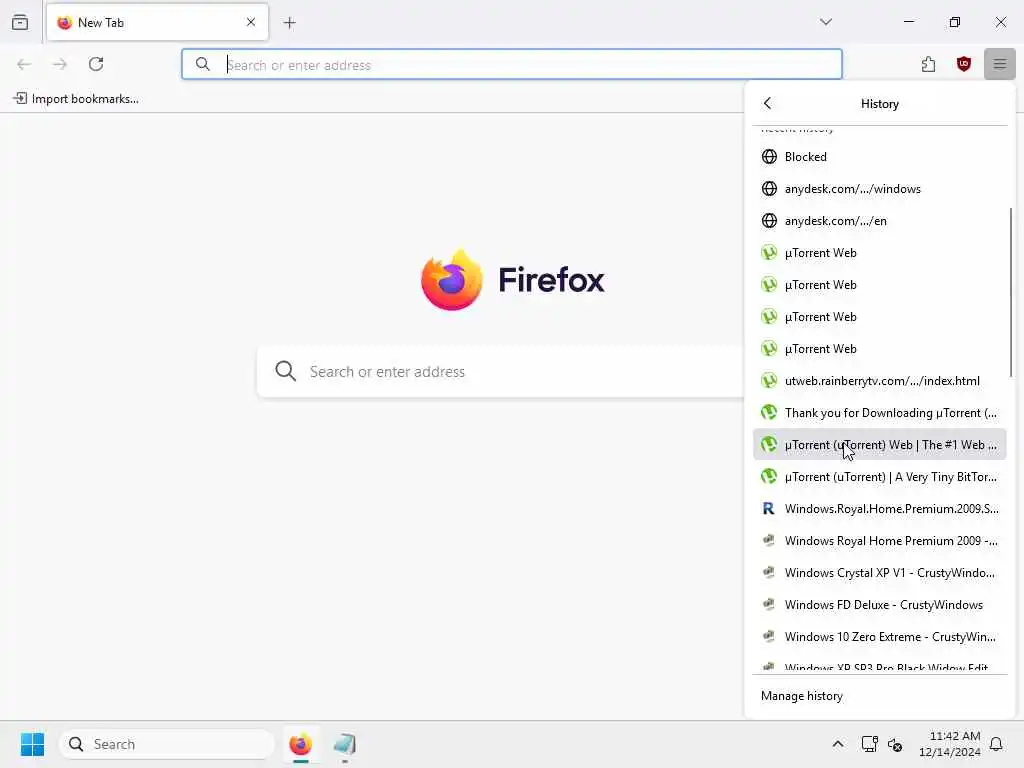Open the notifications bell icon
This screenshot has width=1024, height=768.
click(x=996, y=744)
